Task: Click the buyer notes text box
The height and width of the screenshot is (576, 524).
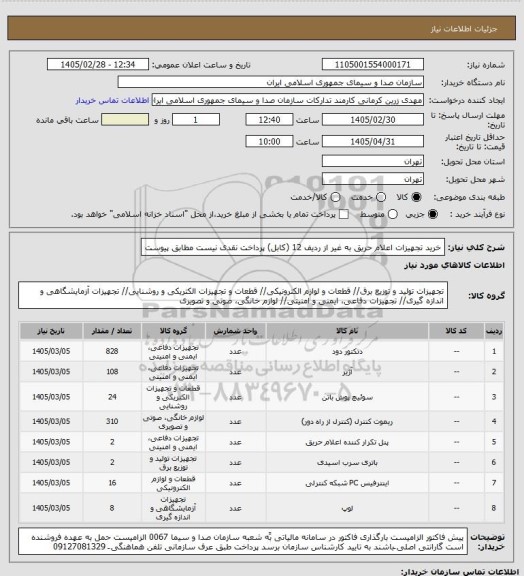Action: (243, 541)
